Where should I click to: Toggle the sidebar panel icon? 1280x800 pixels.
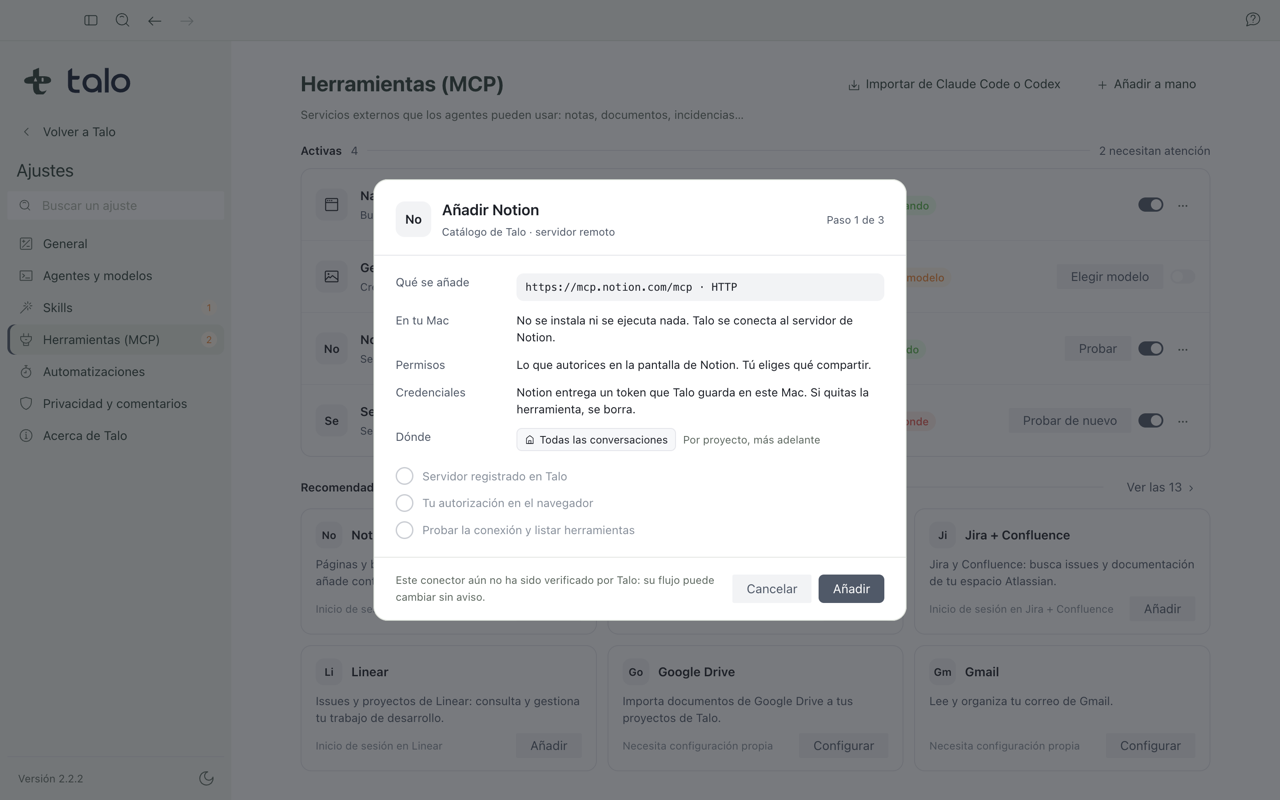(91, 20)
